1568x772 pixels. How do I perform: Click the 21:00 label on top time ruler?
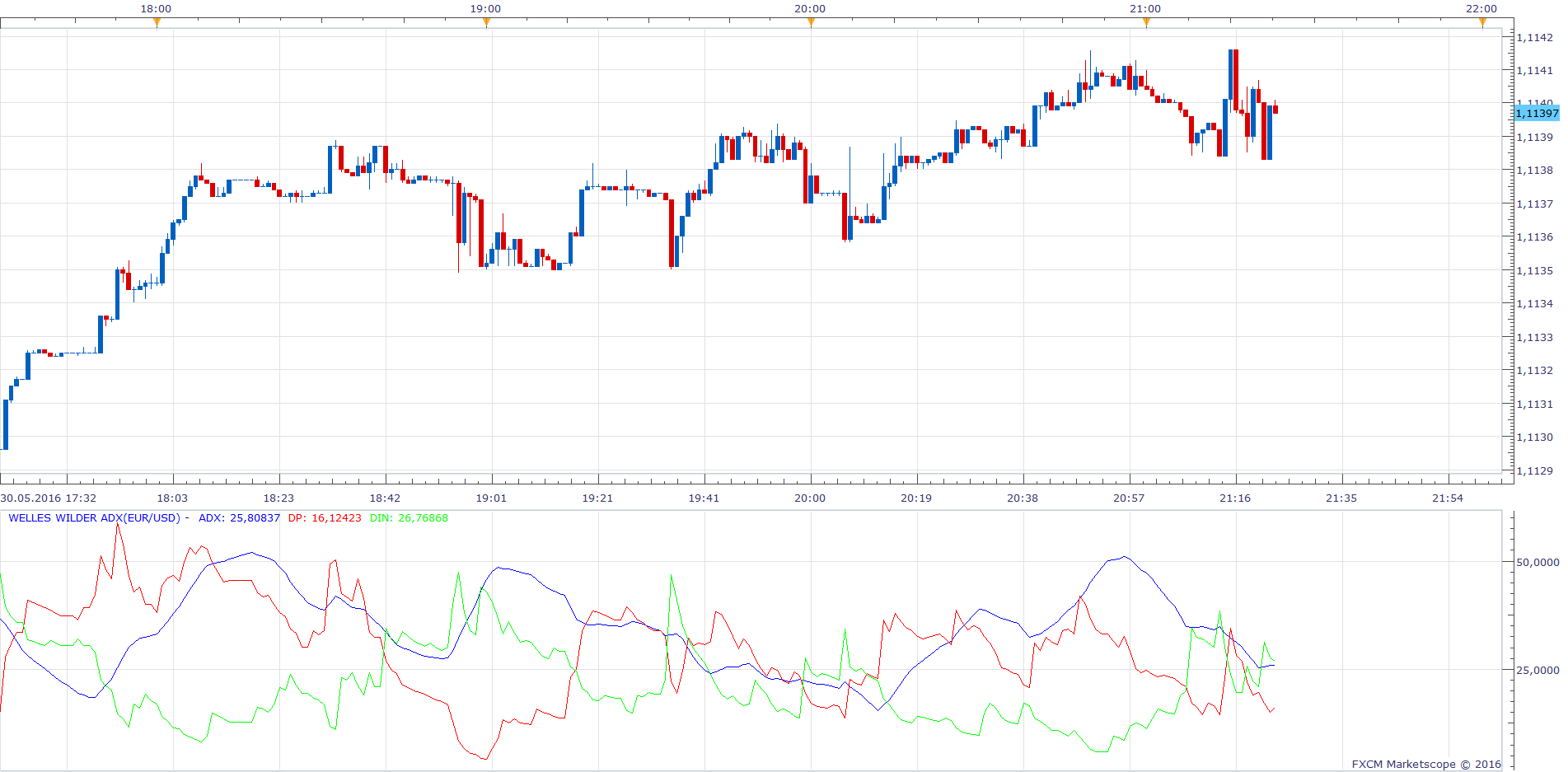point(1145,8)
